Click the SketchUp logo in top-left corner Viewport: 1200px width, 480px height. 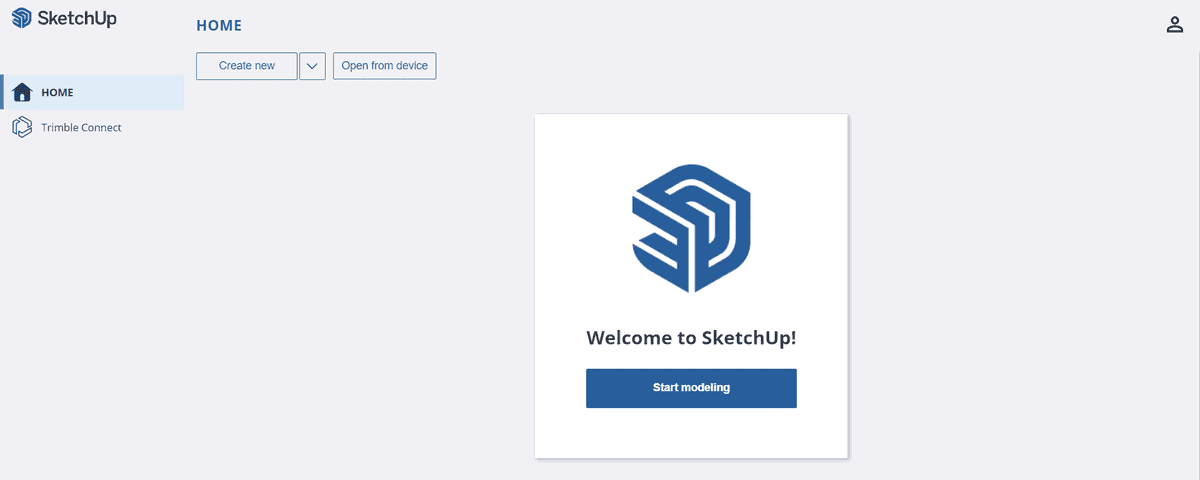(x=64, y=19)
